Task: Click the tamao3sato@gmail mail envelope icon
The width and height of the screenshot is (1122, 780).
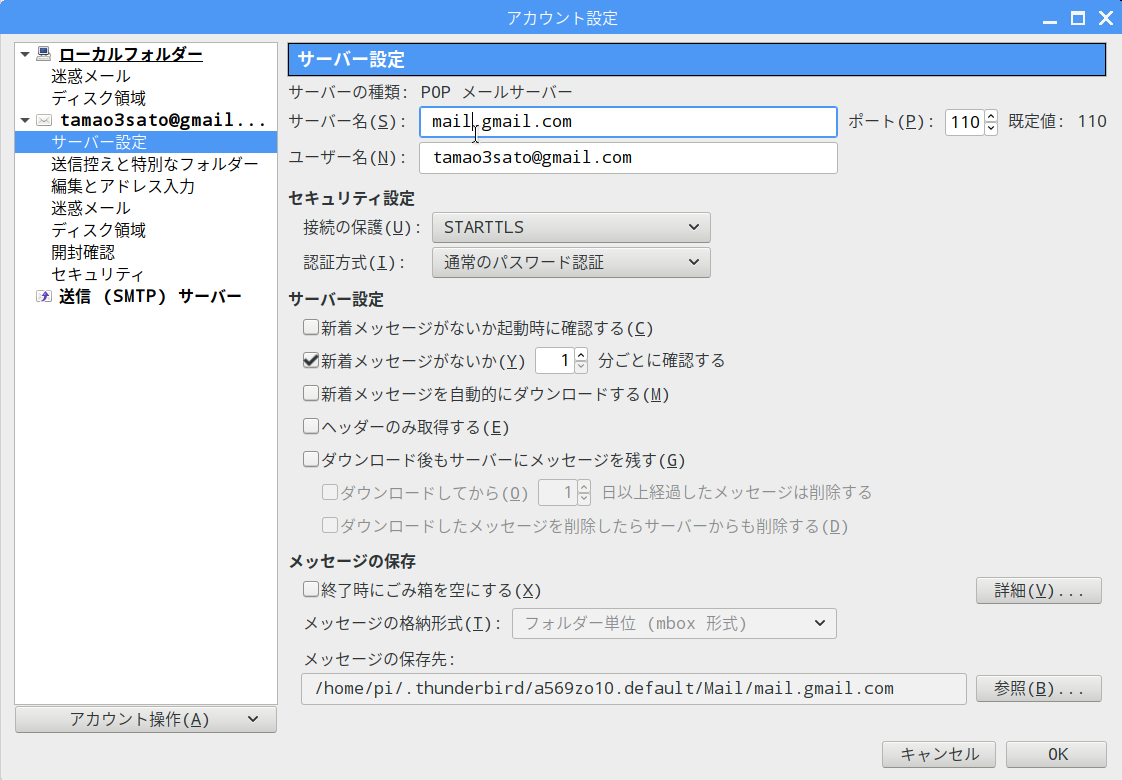Action: click(x=44, y=120)
